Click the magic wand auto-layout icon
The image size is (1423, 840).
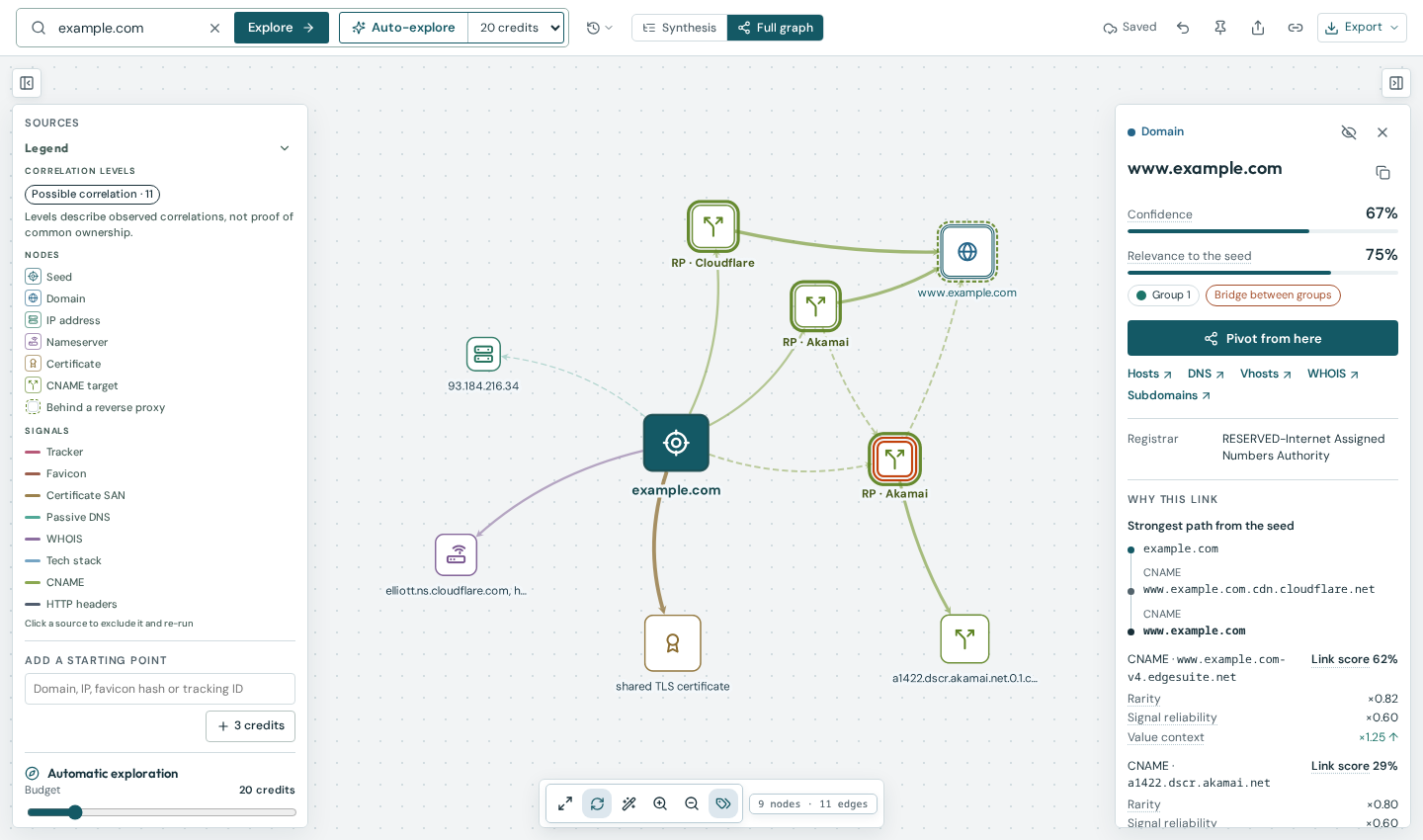(628, 803)
